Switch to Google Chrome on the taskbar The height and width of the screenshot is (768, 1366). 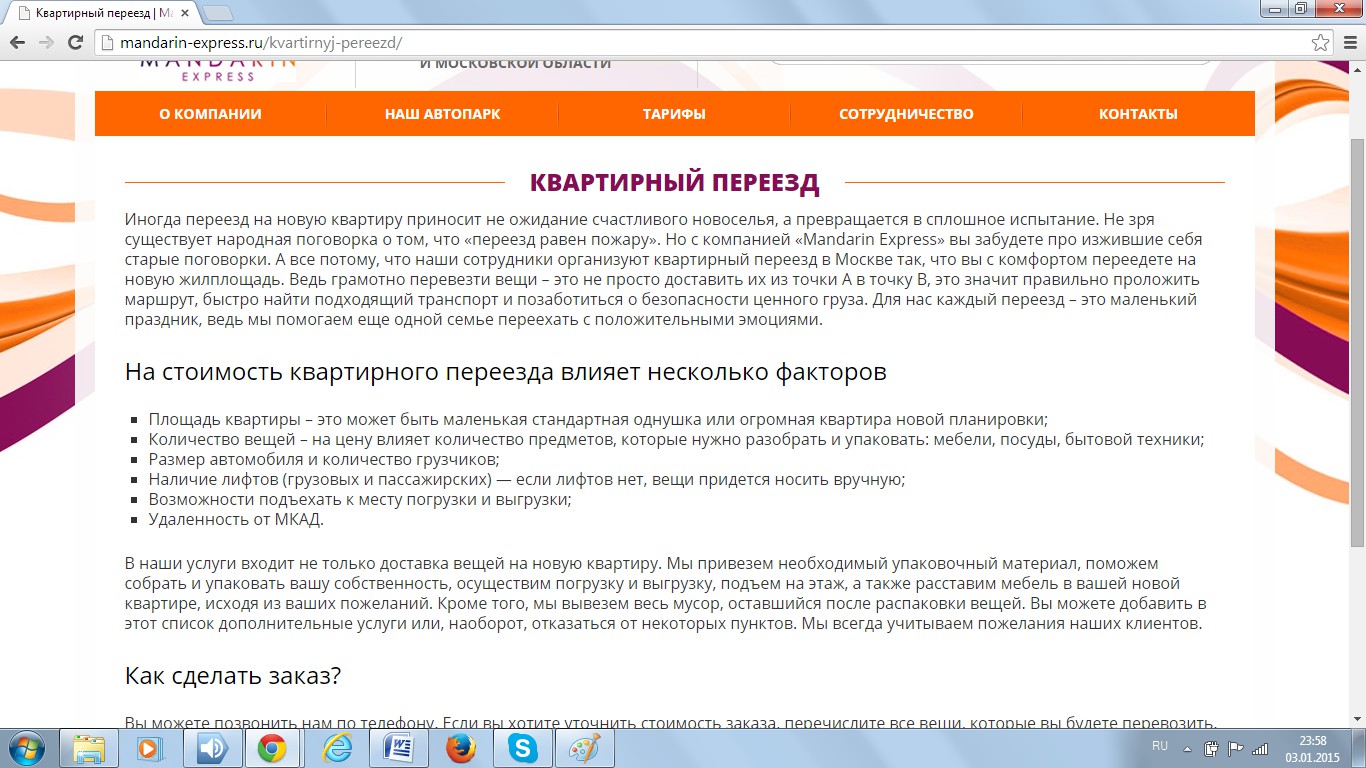pyautogui.click(x=272, y=748)
